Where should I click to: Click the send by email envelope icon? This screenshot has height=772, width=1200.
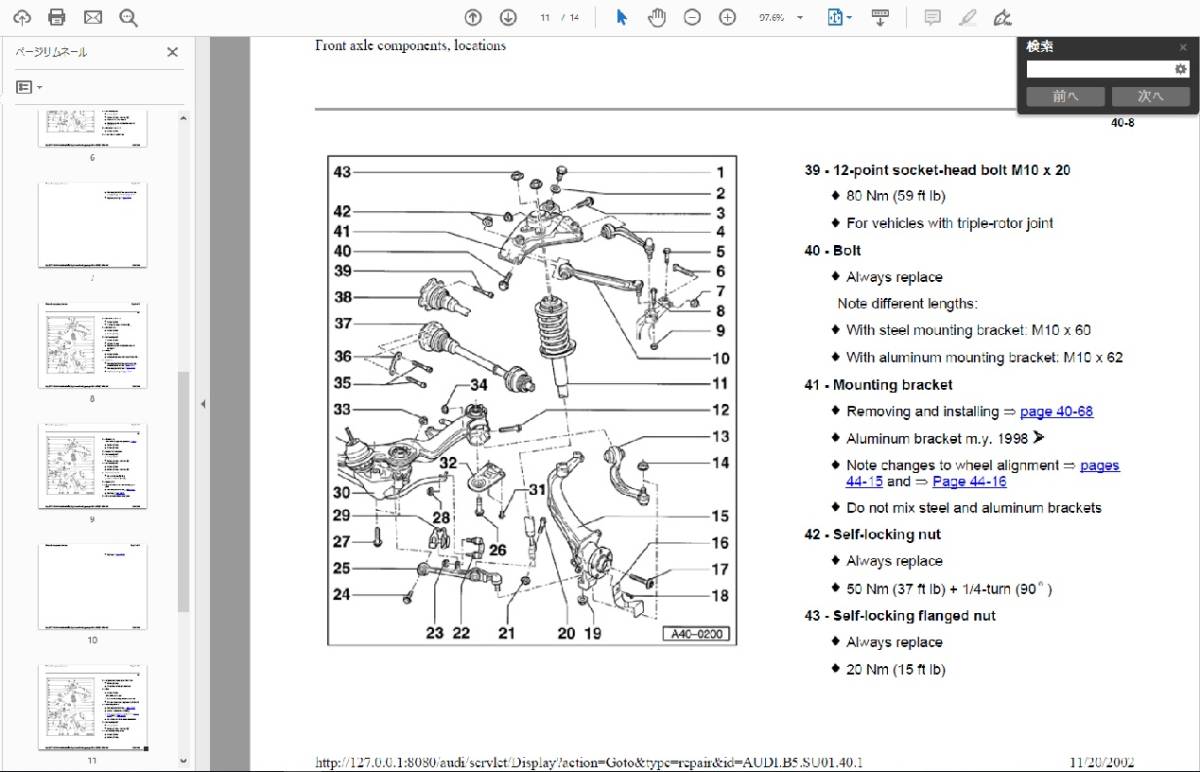[x=93, y=17]
